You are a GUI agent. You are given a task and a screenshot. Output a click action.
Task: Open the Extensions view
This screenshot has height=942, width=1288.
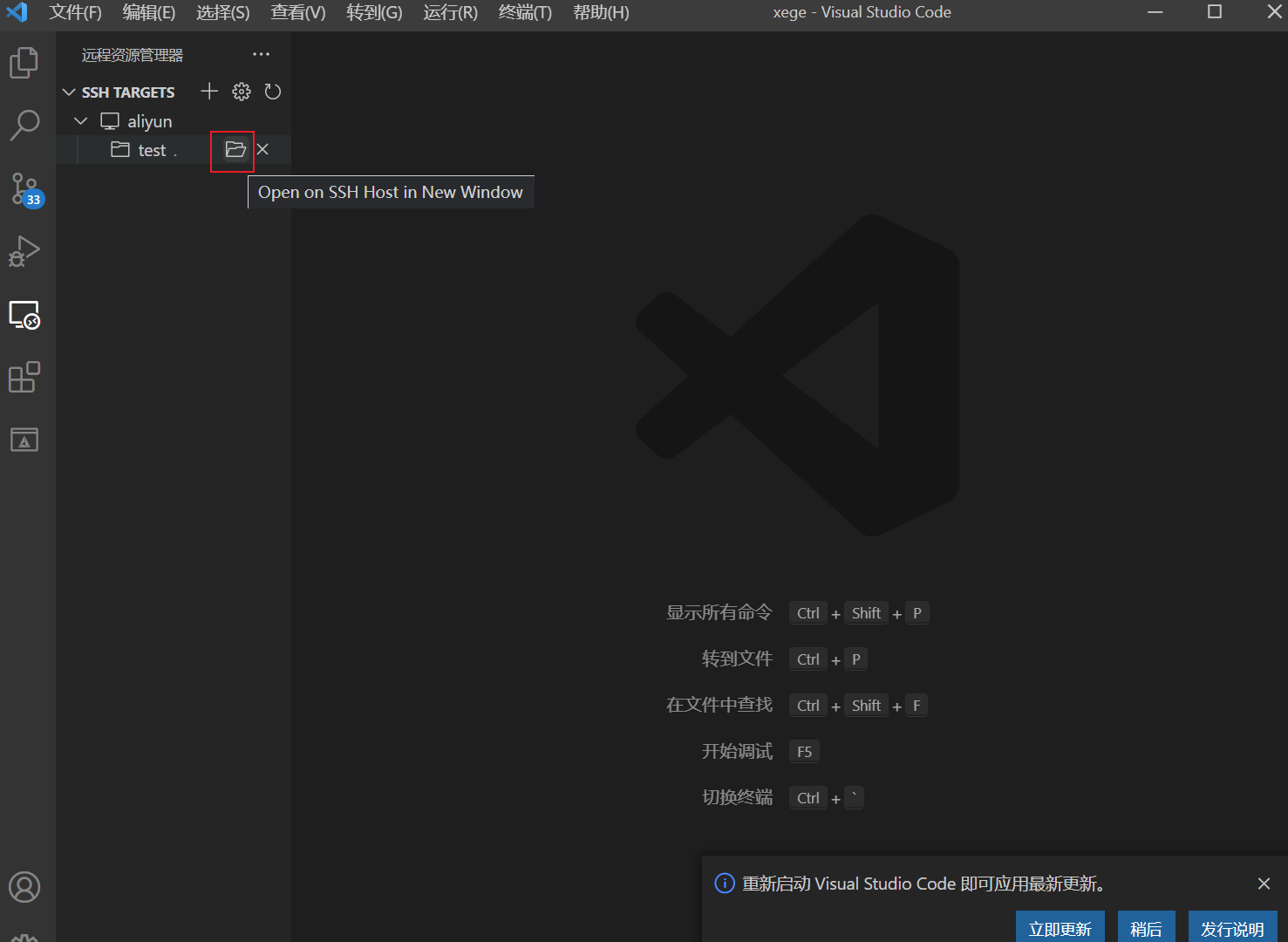pos(24,377)
